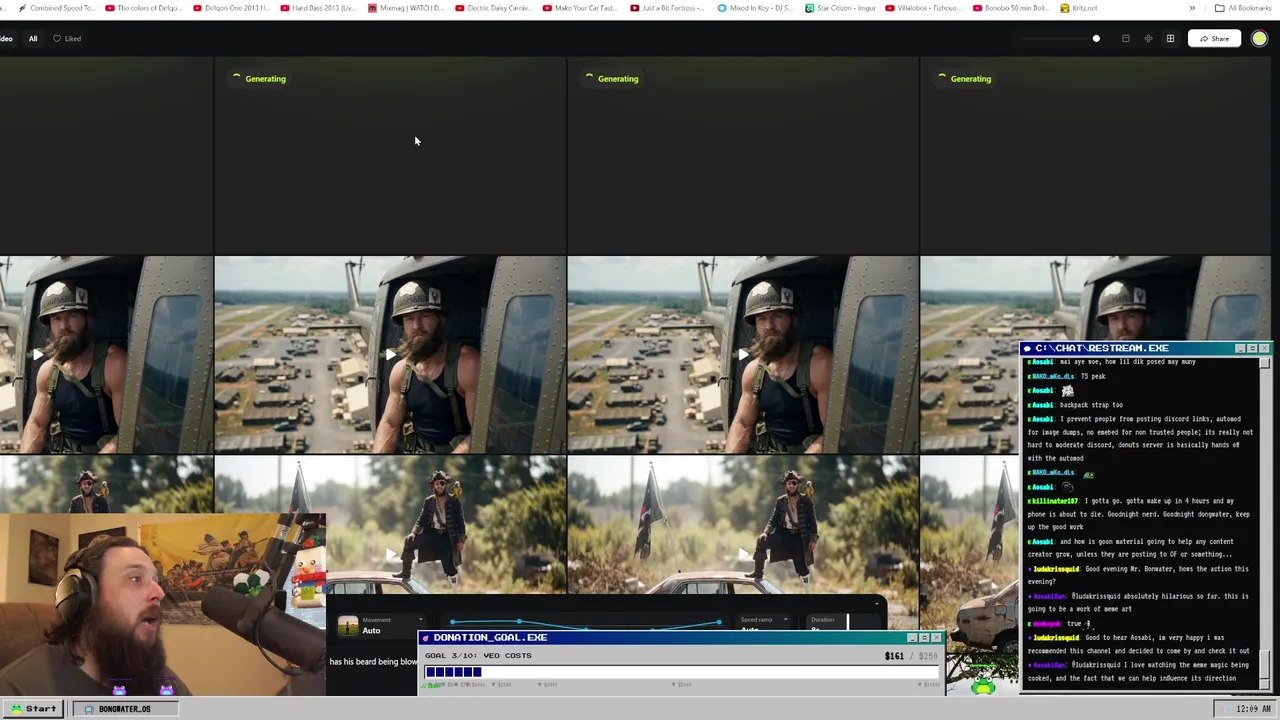The width and height of the screenshot is (1280, 720).
Task: Minimize the DONATION_GOAL.EXE window
Action: point(912,637)
